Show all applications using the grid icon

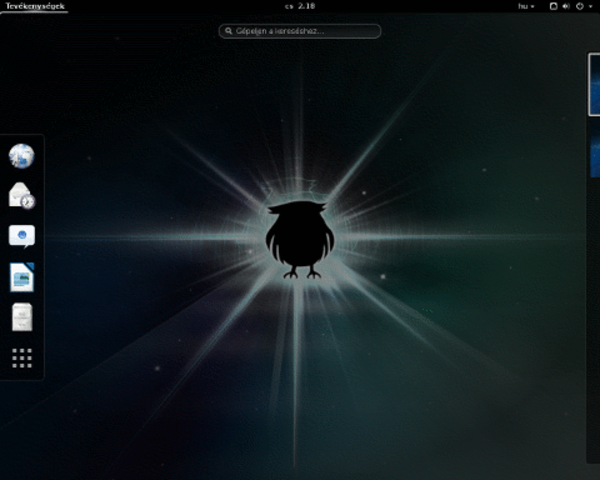click(22, 358)
